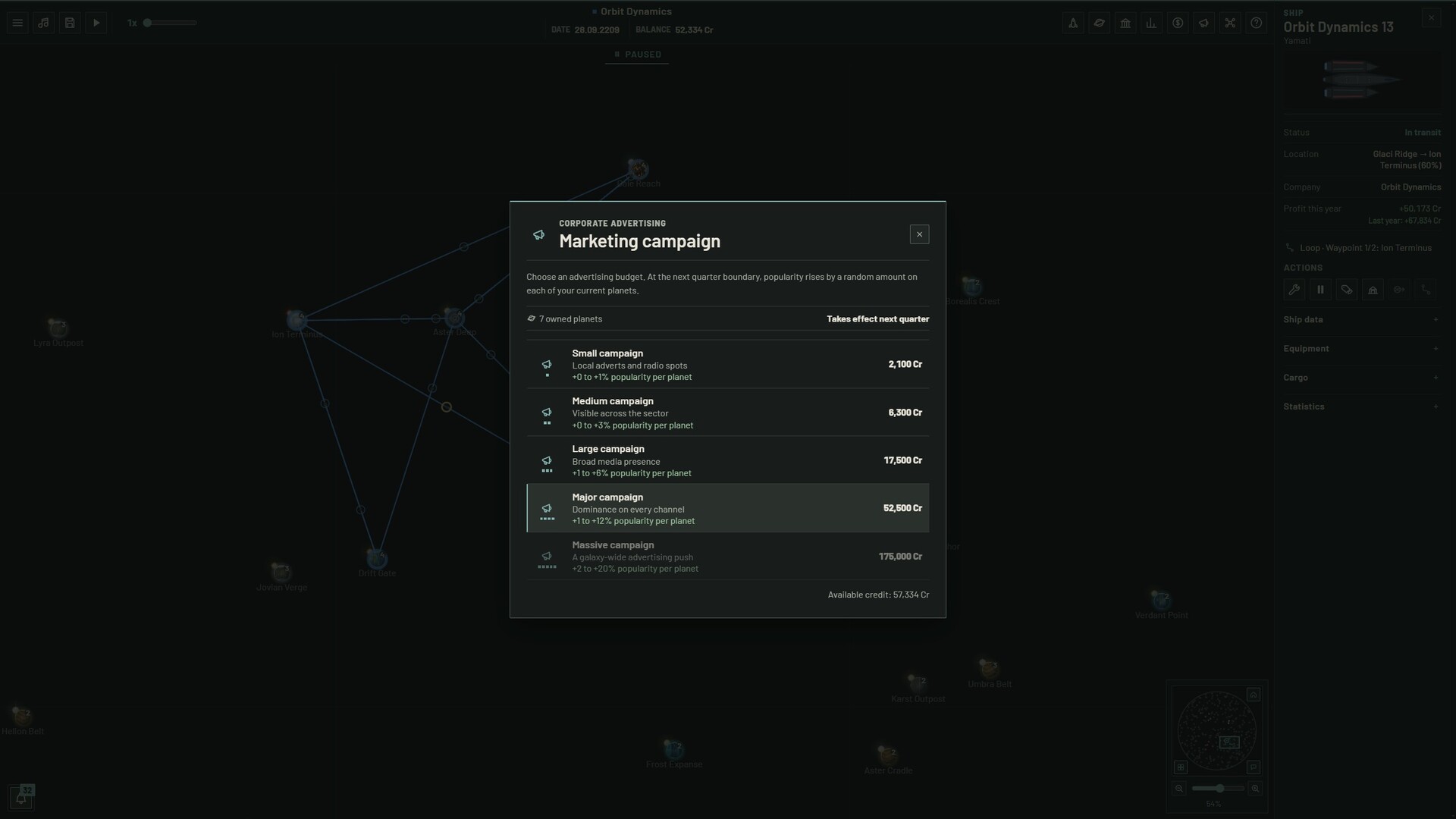Close the ship details panel
This screenshot has width=1456, height=819.
pos(1431,17)
